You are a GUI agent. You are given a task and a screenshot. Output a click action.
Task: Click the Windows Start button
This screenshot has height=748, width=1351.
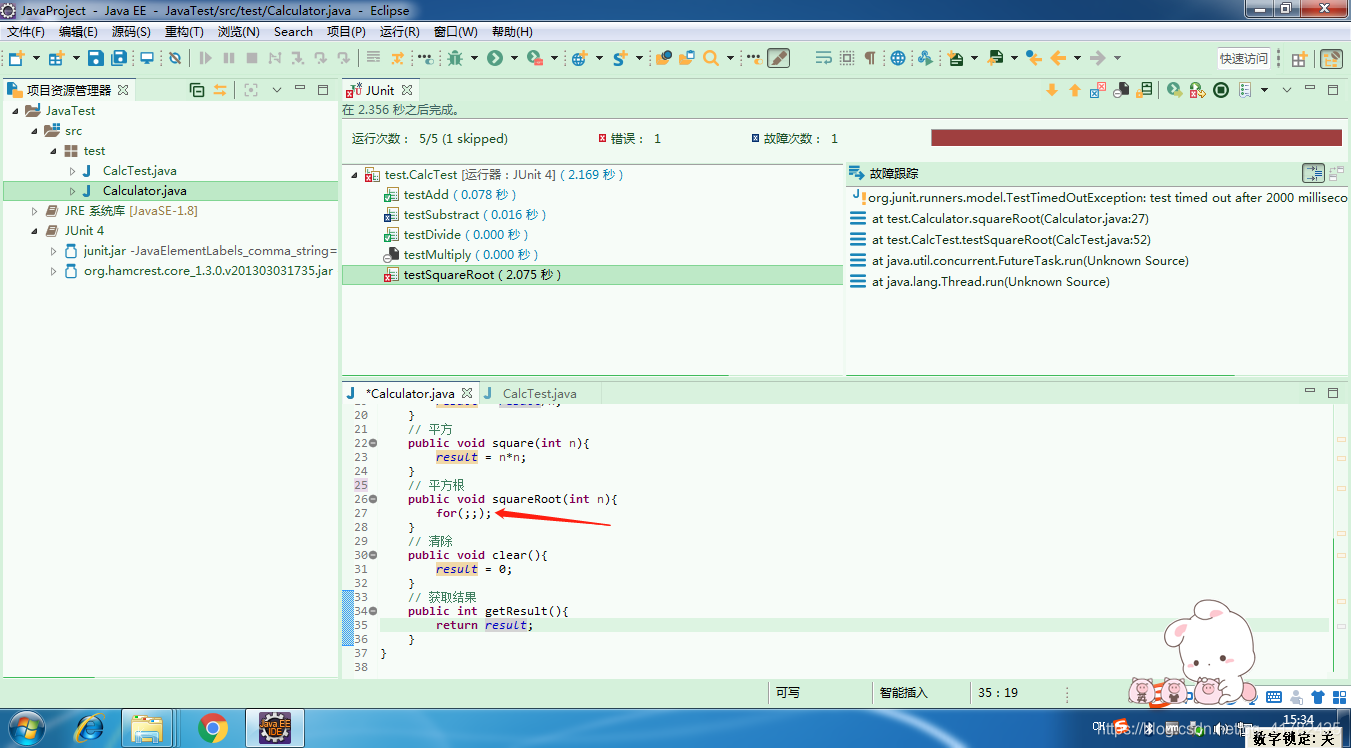26,727
